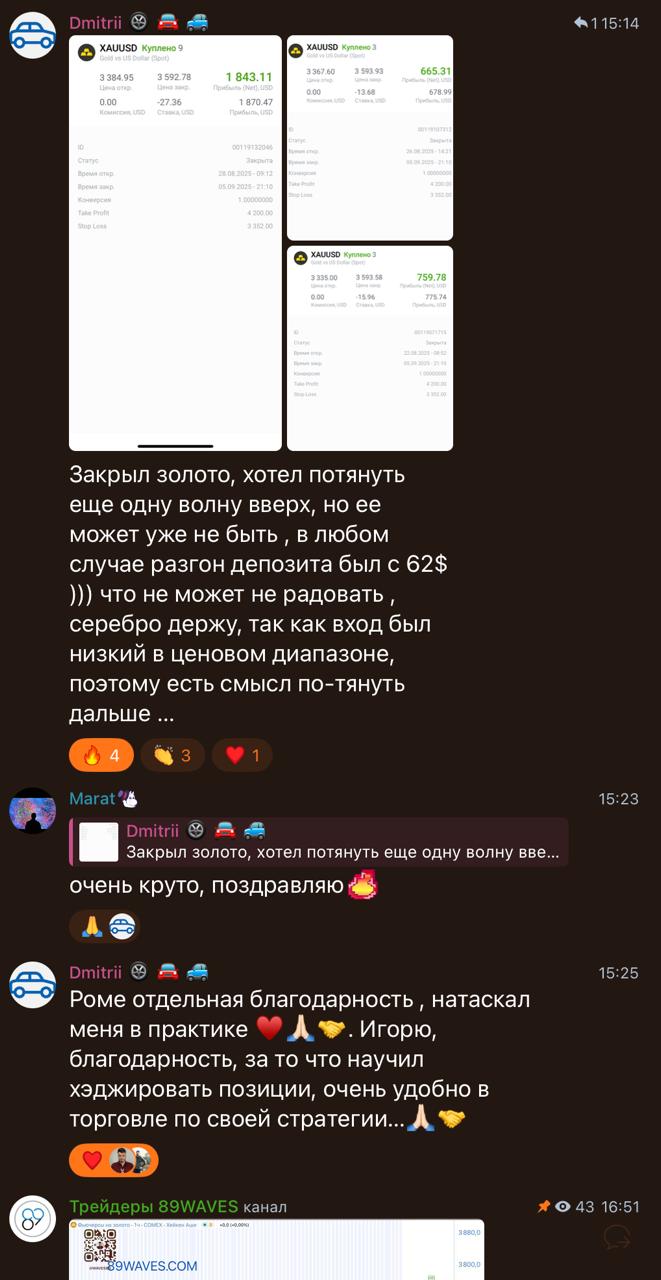The width and height of the screenshot is (661, 1280).
Task: Tap the comment bubble icon near the chart
Action: tap(617, 1238)
